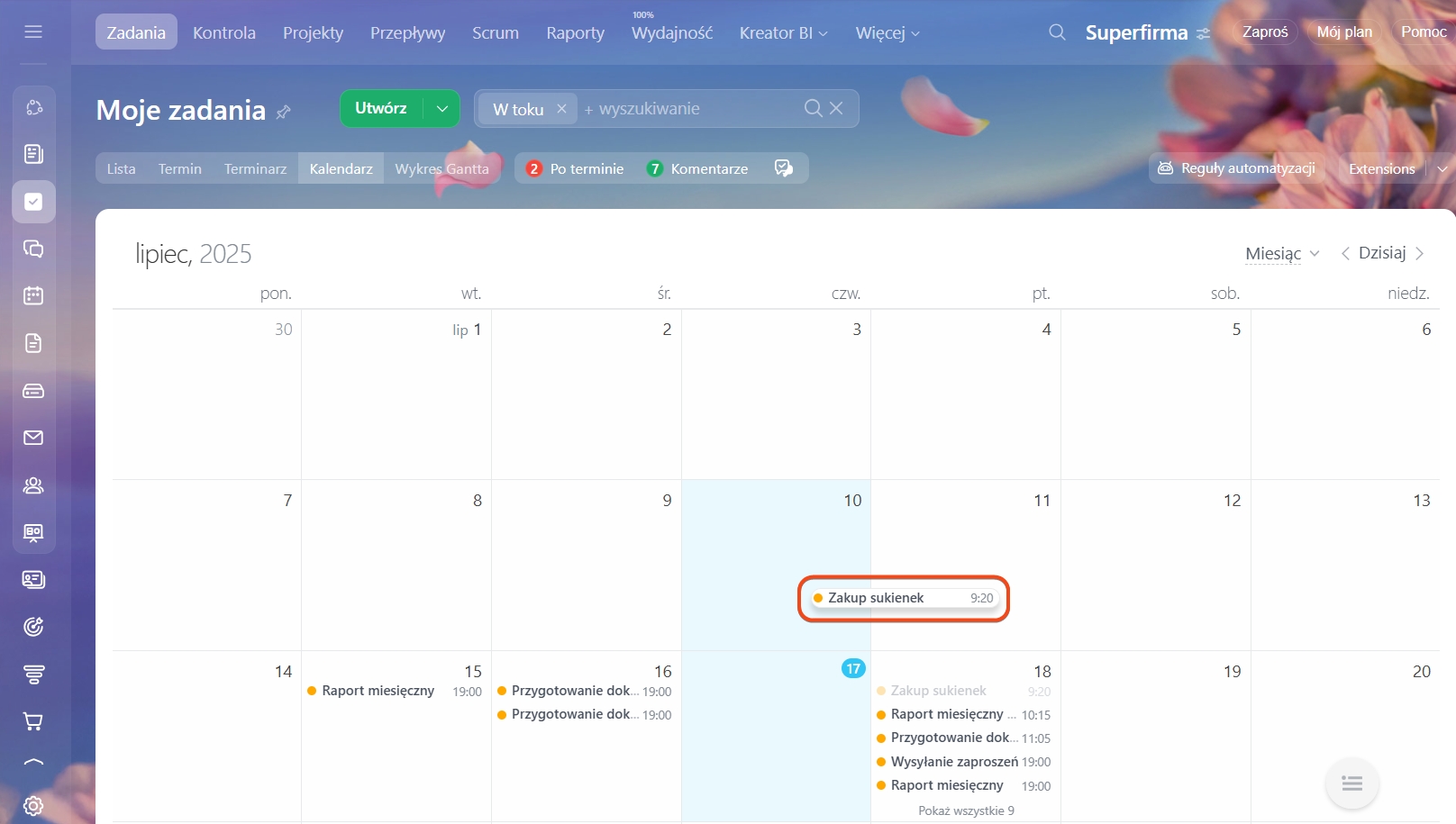The image size is (1456, 824).
Task: Open the target goal sidebar icon
Action: (33, 627)
